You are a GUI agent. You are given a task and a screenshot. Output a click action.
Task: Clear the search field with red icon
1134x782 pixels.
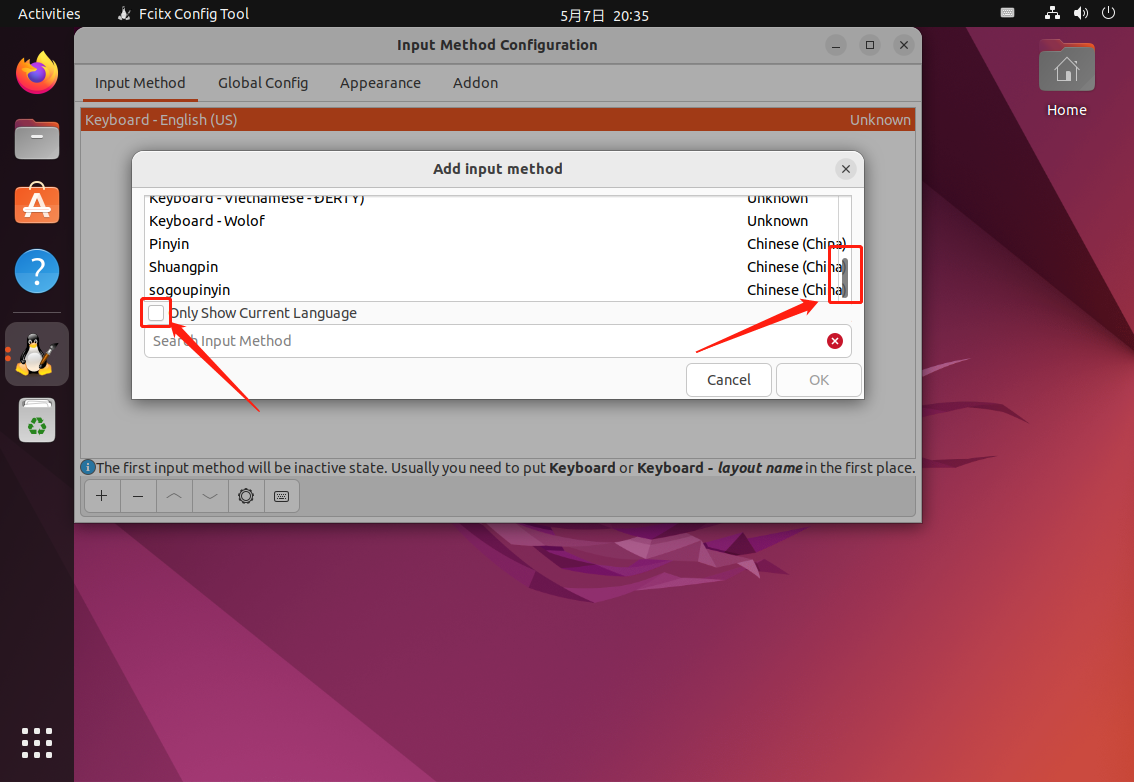[x=835, y=341]
